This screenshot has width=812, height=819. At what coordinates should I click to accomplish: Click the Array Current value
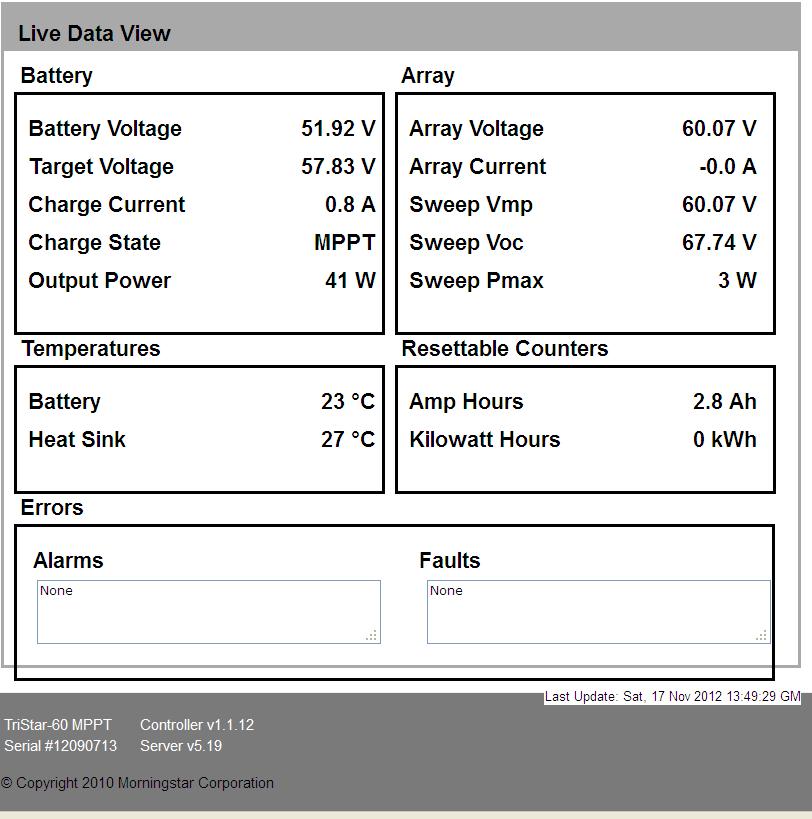[x=727, y=167]
